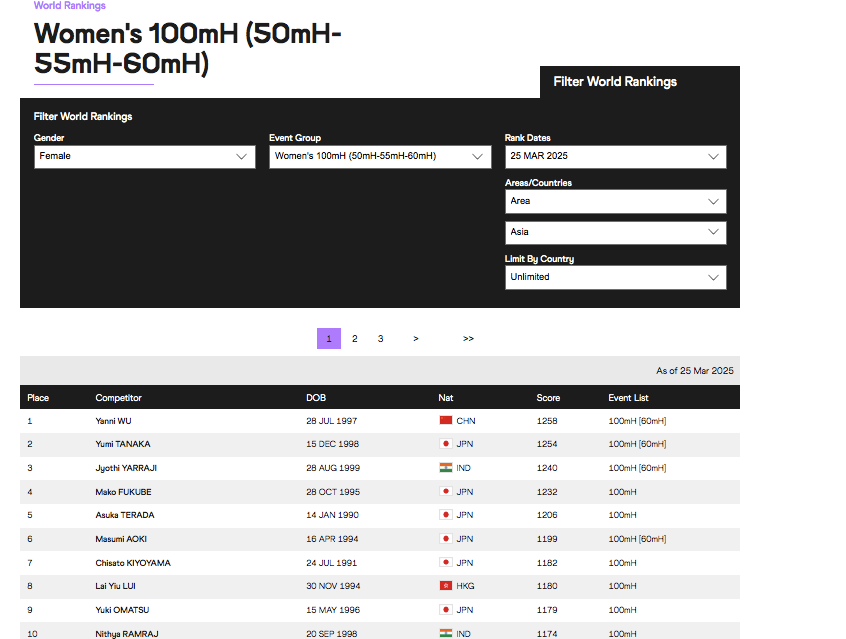The image size is (846, 639).
Task: Click the Hong Kong flag icon
Action: pyautogui.click(x=446, y=586)
